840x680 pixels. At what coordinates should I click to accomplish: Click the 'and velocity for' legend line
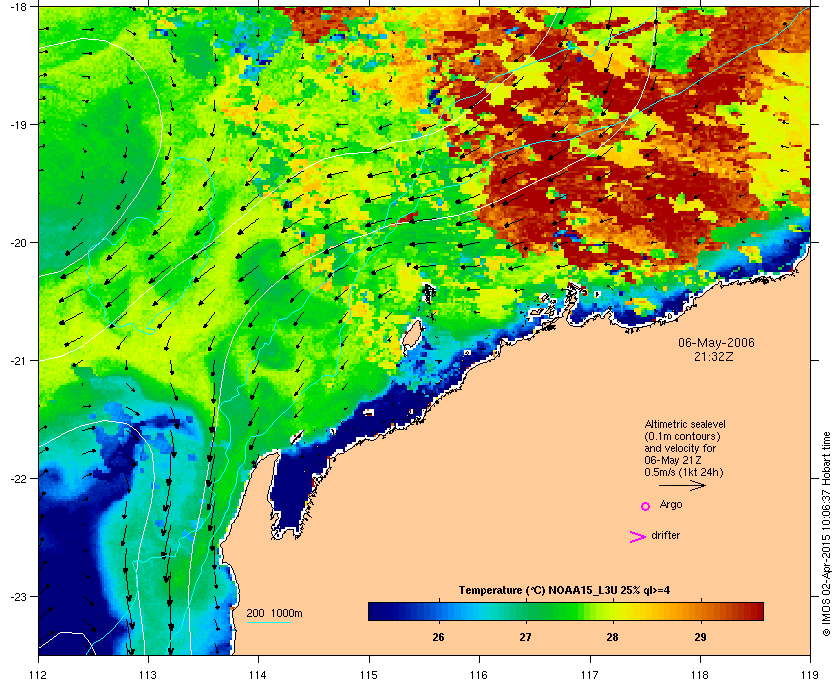click(x=680, y=448)
